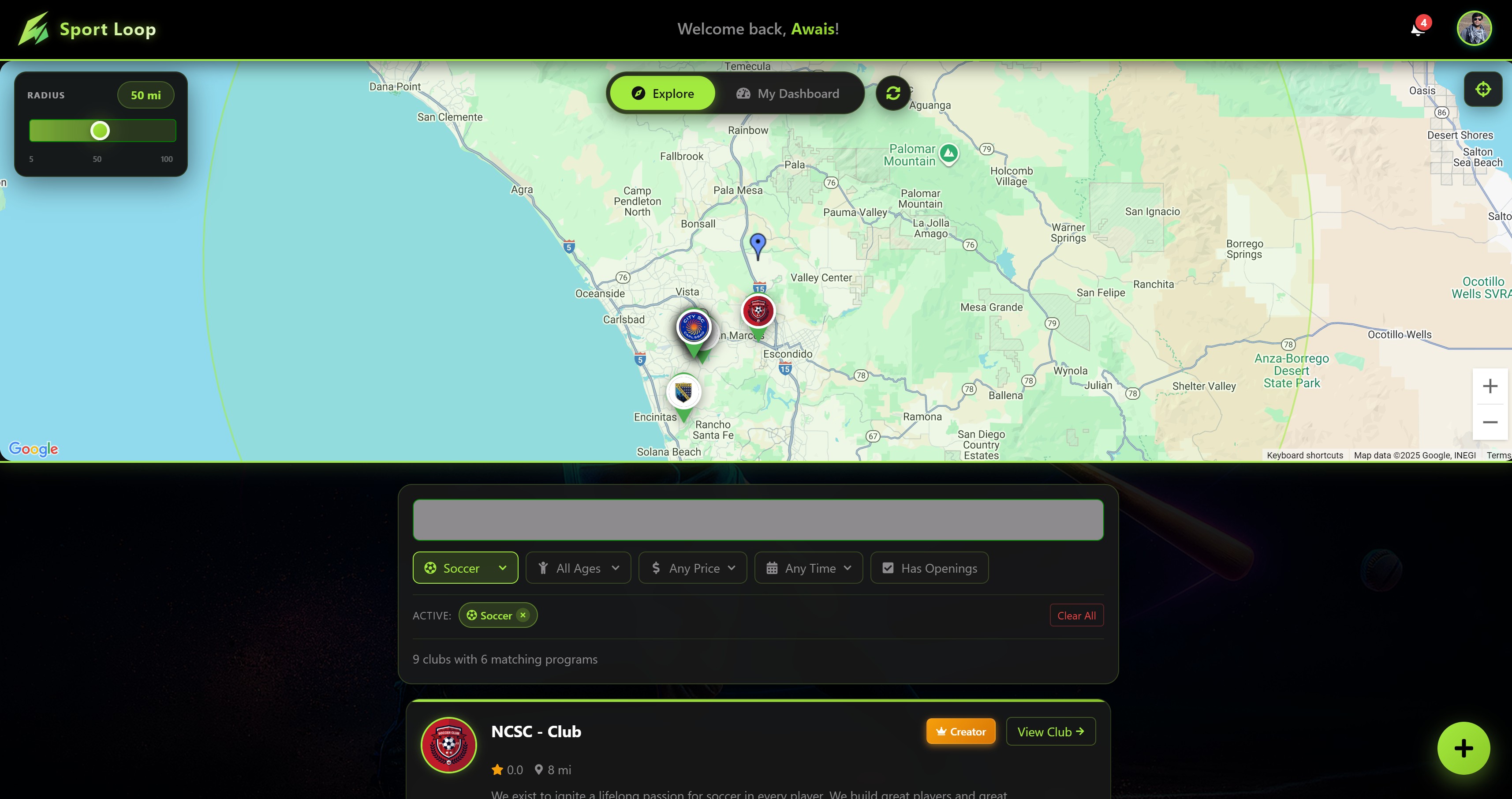The image size is (1512, 799).
Task: Click the Clear All button
Action: pos(1076,615)
